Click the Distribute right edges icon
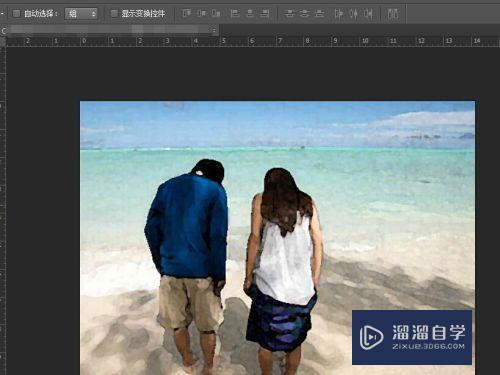Image resolution: width=500 pixels, height=375 pixels. pyautogui.click(x=368, y=14)
